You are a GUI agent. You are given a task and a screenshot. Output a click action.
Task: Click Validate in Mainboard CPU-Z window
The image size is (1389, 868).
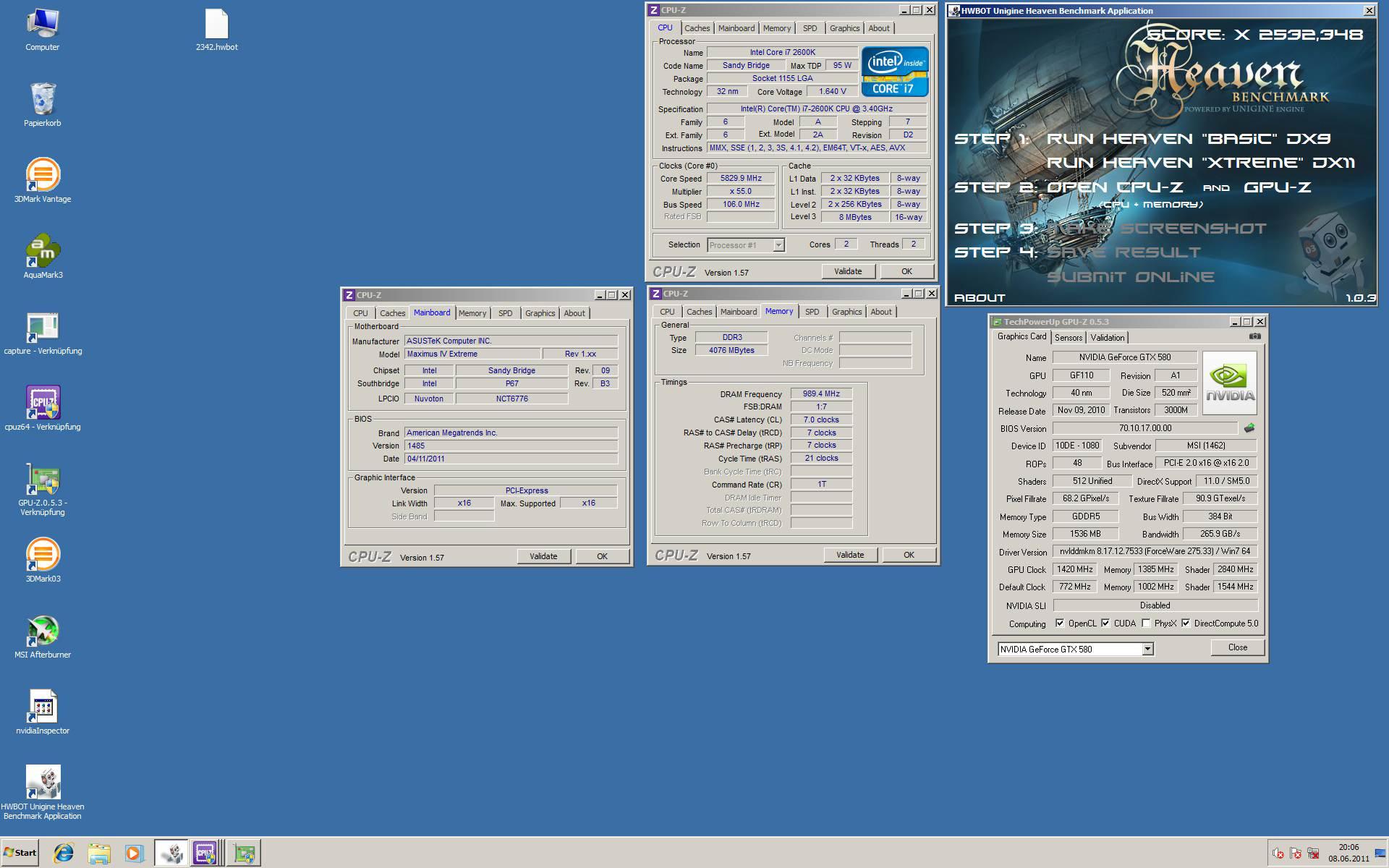pos(543,556)
